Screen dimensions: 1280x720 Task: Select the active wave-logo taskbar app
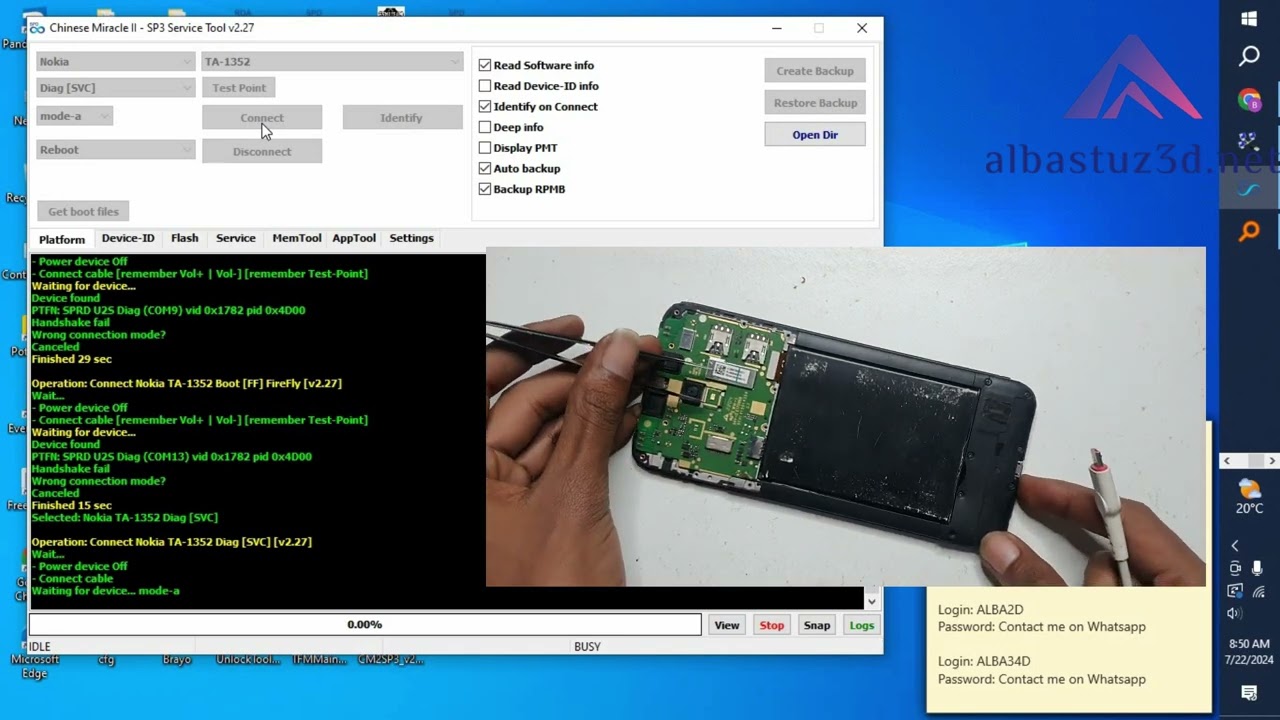point(1249,190)
